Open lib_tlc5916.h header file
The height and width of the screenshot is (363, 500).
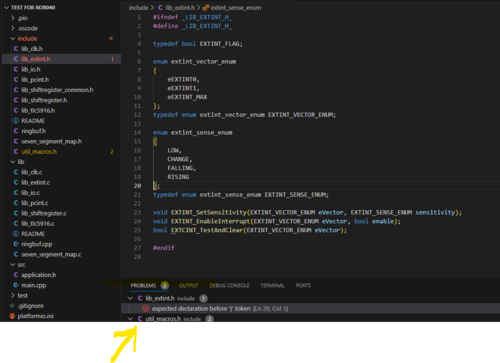pos(38,111)
